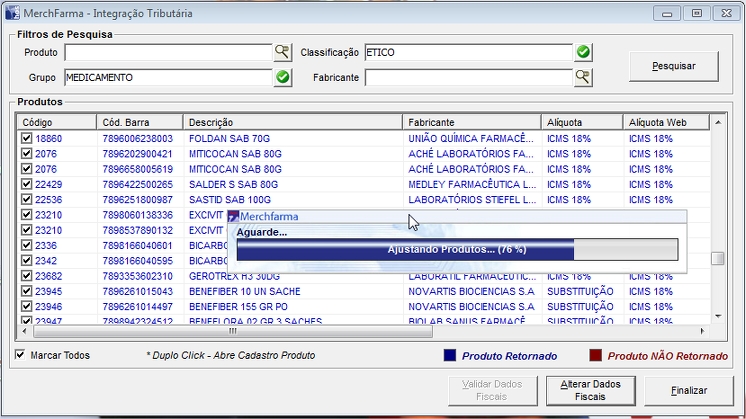746x419 pixels.
Task: Sort by the Descrição column header
Action: point(293,122)
